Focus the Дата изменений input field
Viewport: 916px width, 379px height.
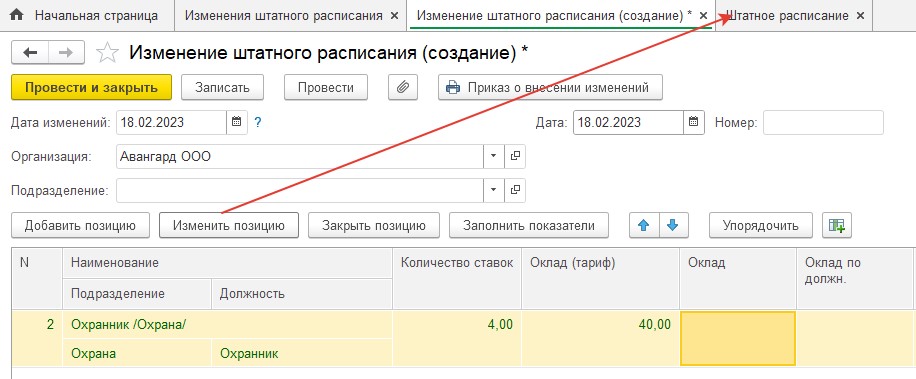click(x=171, y=123)
